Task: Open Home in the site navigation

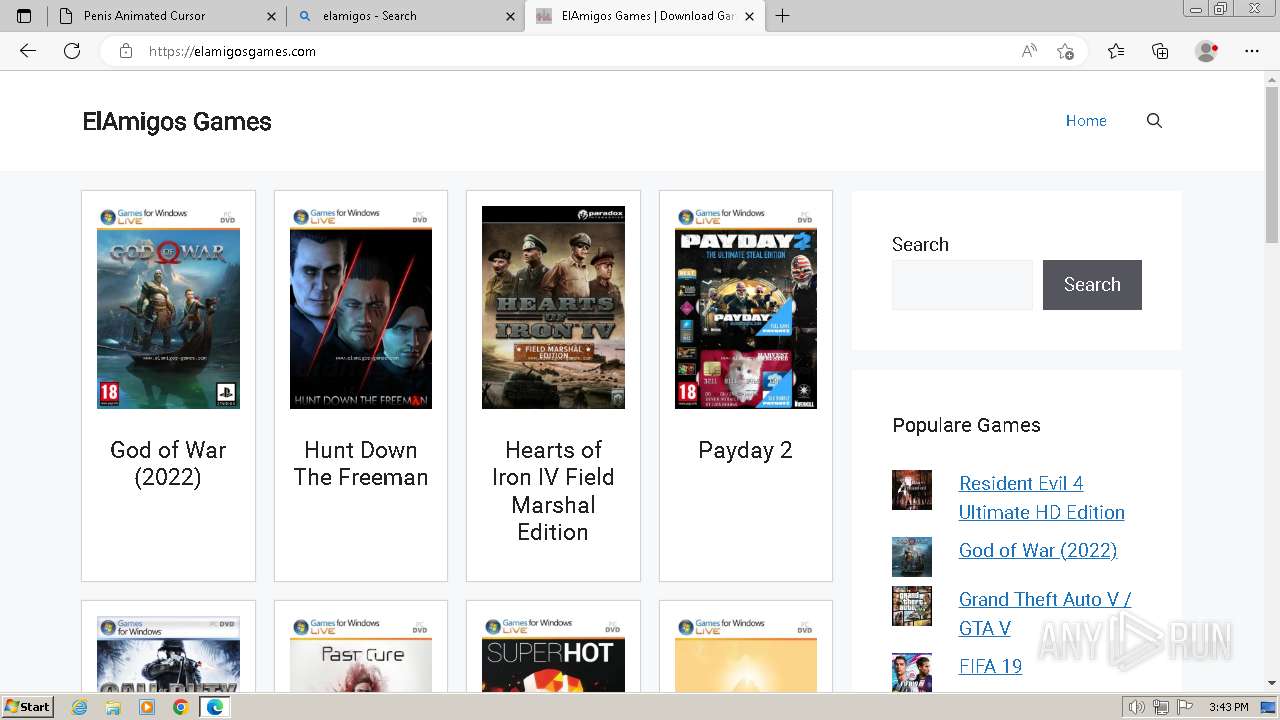Action: pos(1086,121)
